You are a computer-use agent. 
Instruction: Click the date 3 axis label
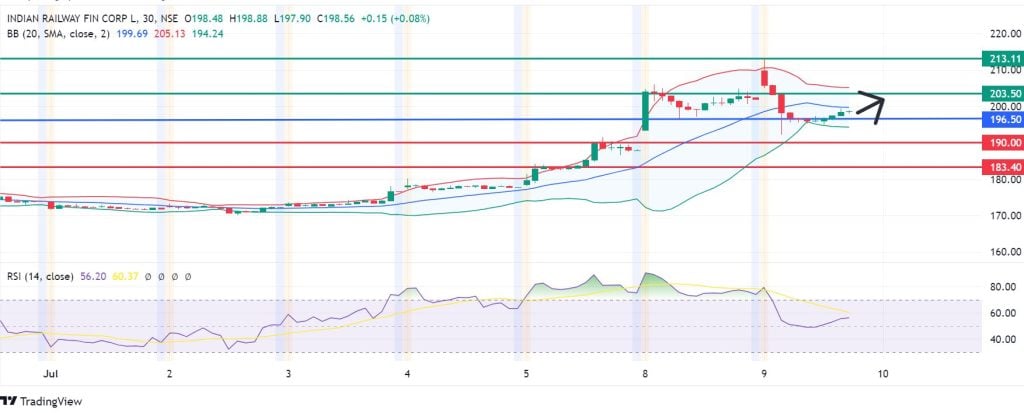click(288, 374)
